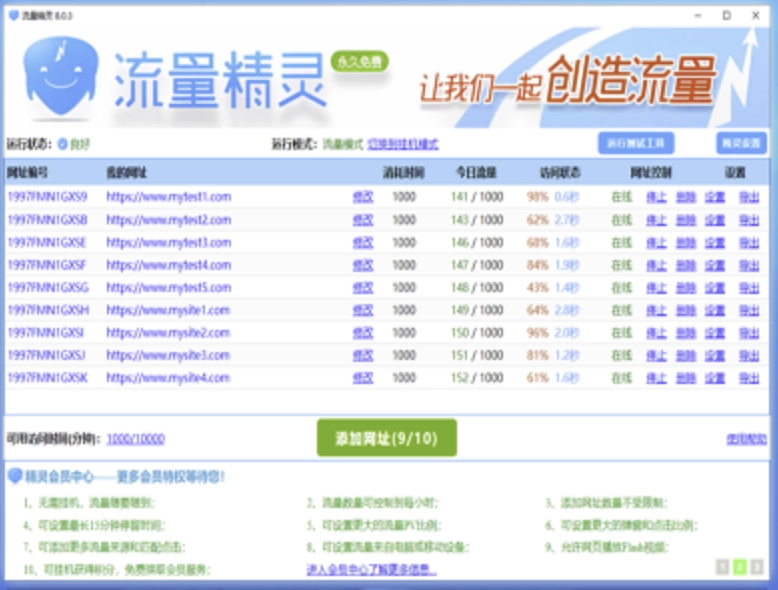Image resolution: width=778 pixels, height=590 pixels.
Task: Click the 访问状态 column header
Action: coord(560,173)
